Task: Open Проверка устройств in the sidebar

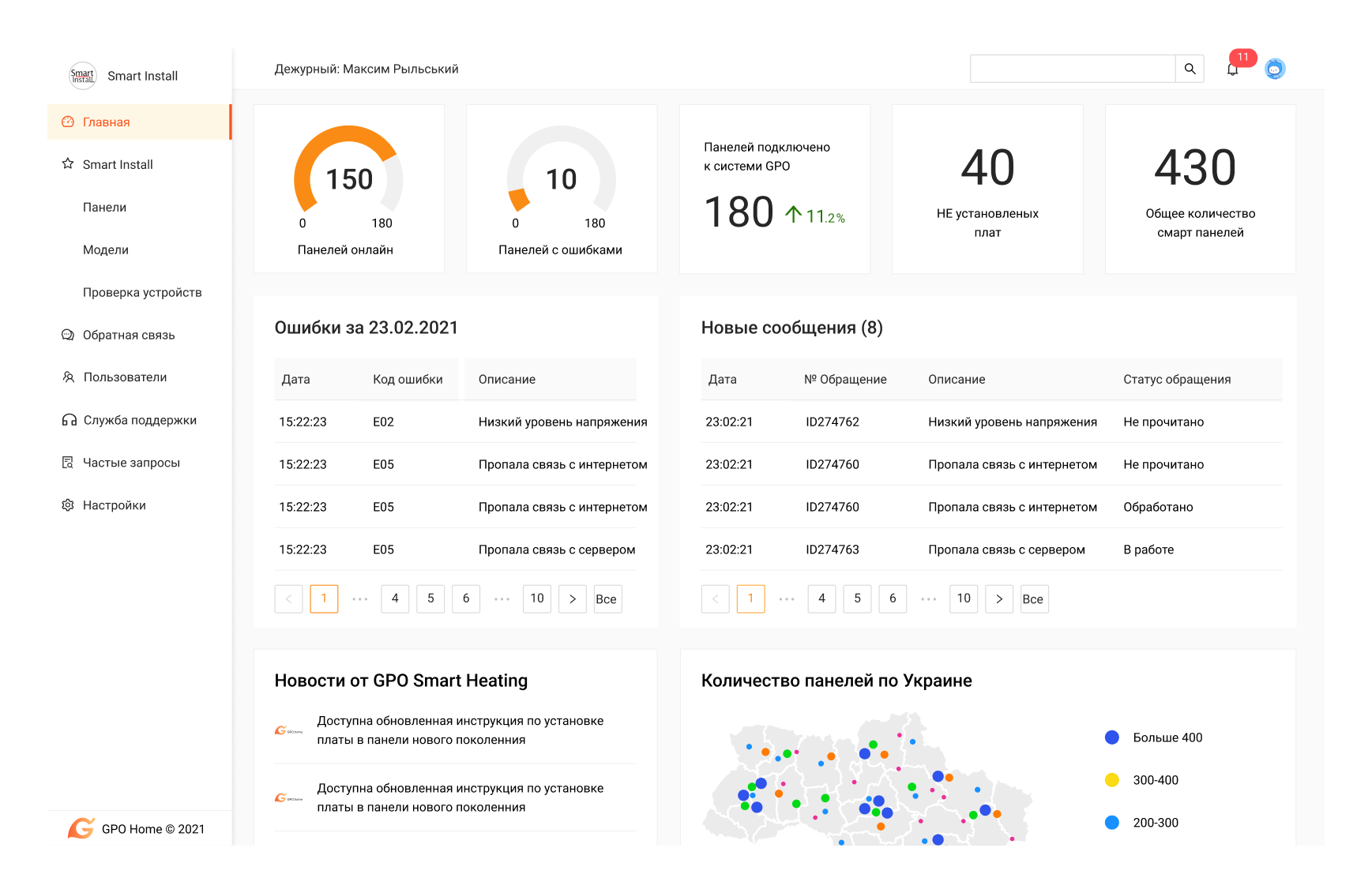Action: coord(142,293)
